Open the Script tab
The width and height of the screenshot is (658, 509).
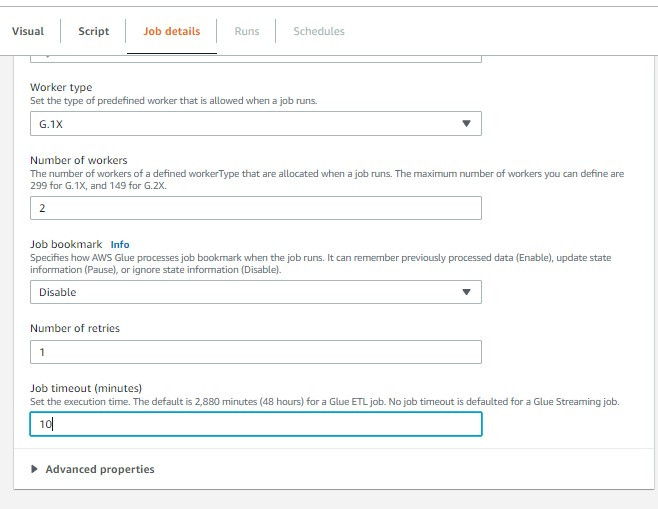(x=94, y=31)
